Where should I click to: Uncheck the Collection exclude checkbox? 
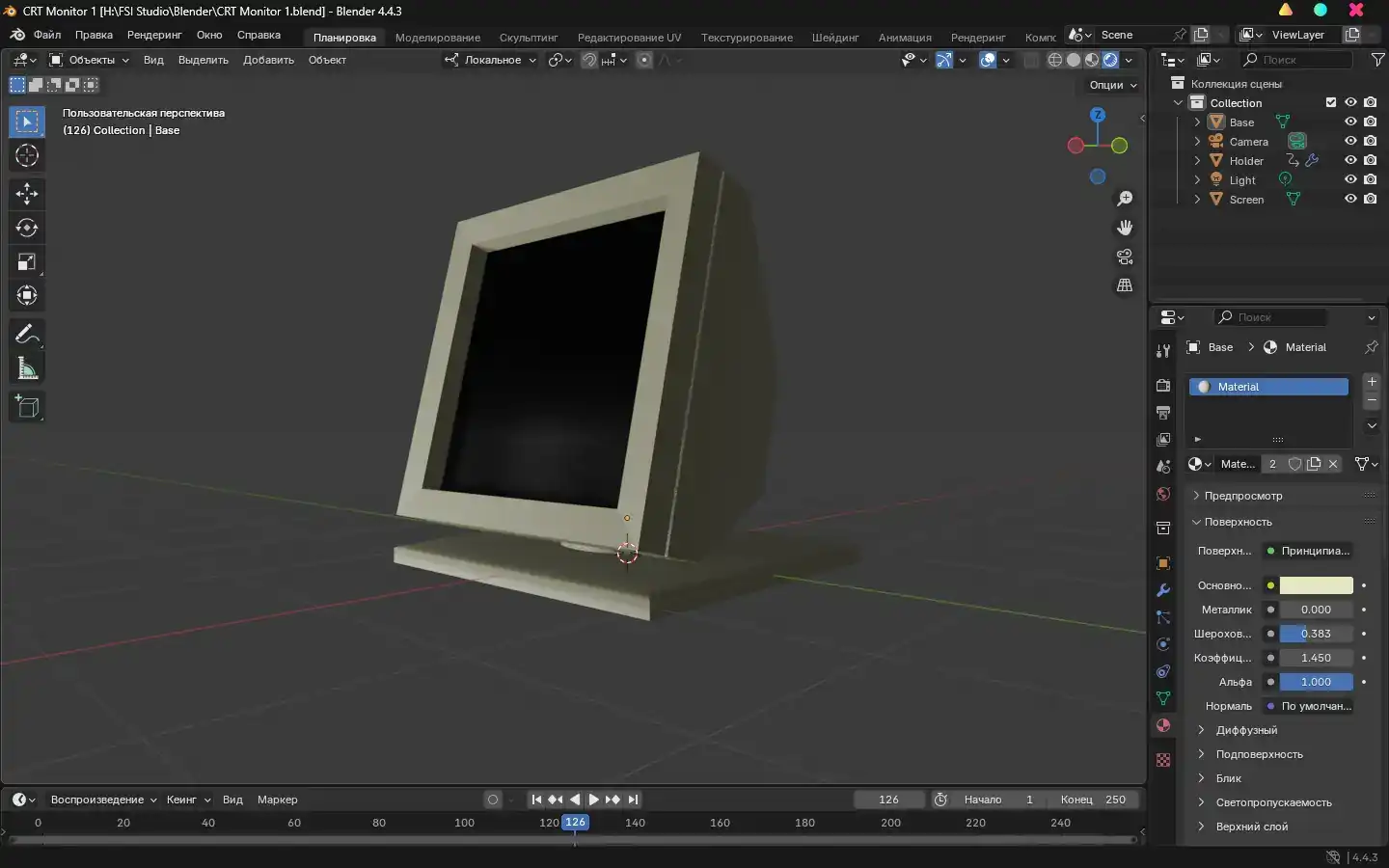click(x=1331, y=102)
